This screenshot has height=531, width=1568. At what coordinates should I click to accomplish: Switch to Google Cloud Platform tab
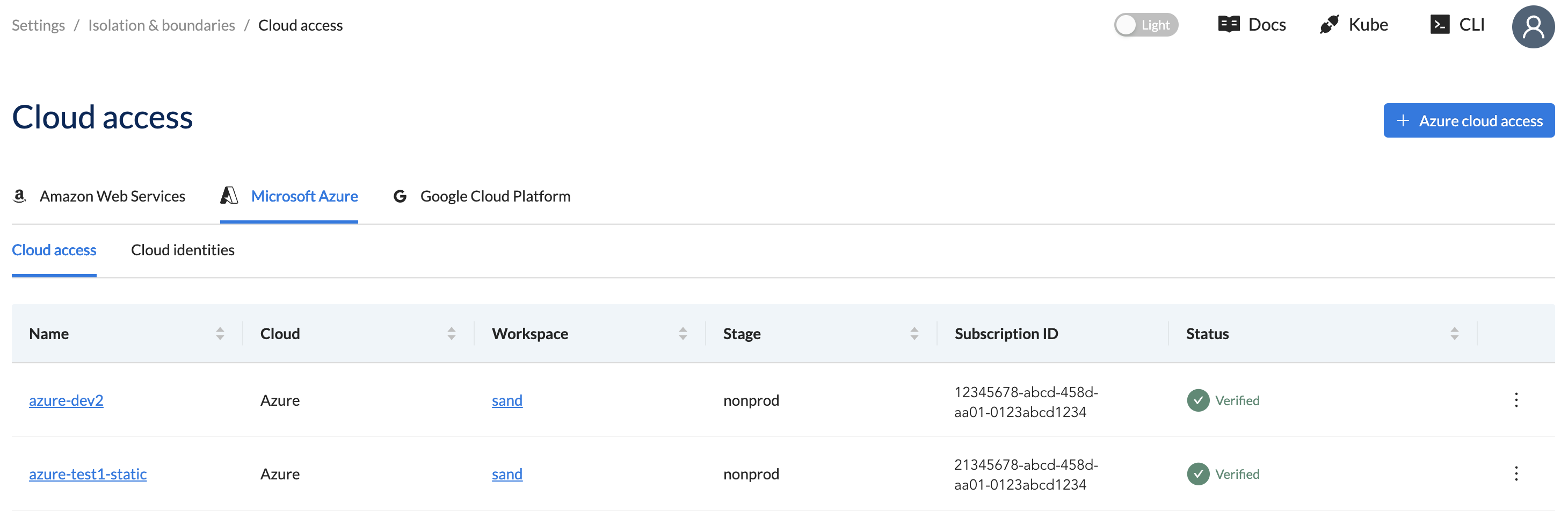point(482,196)
